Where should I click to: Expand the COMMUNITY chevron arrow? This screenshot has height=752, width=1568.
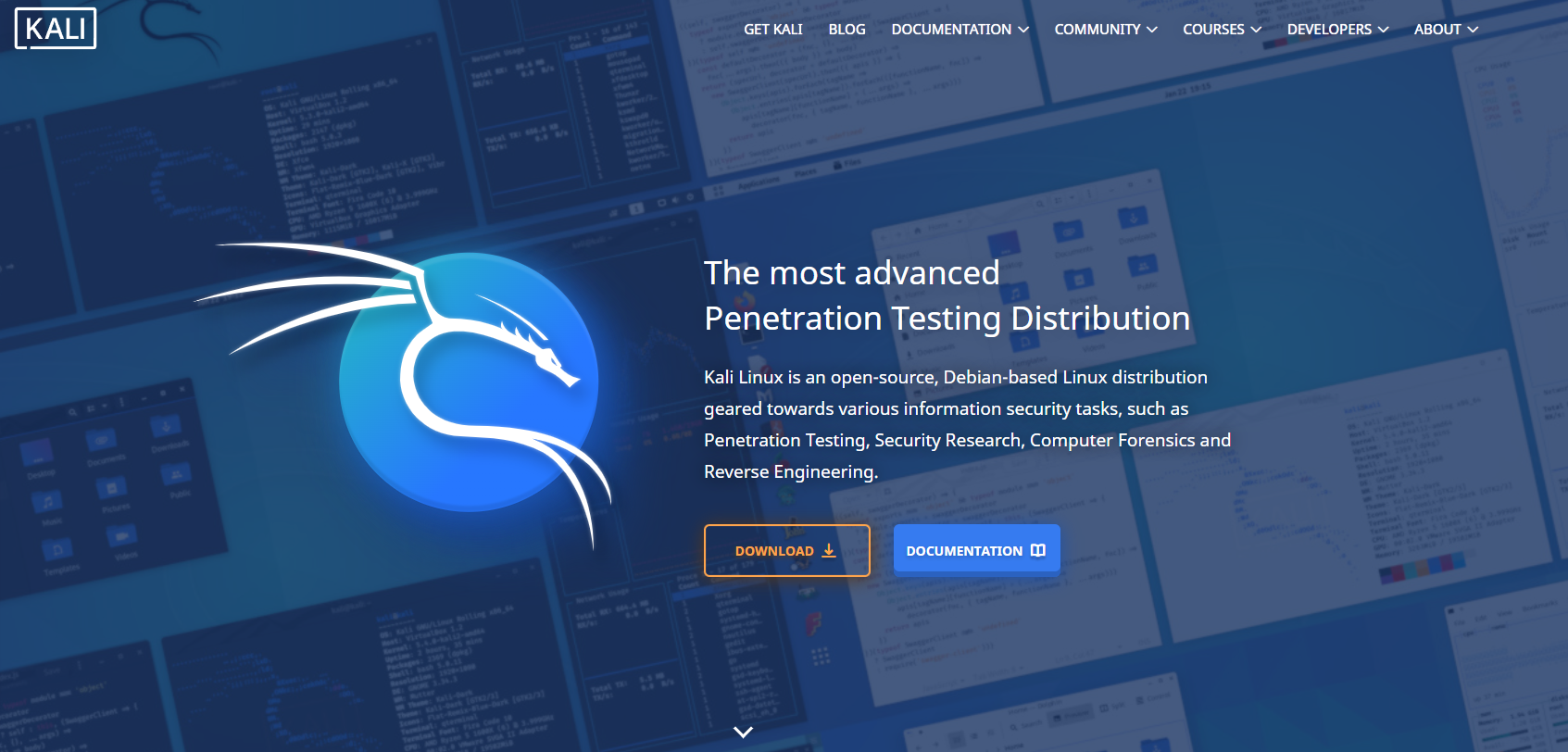point(1152,30)
